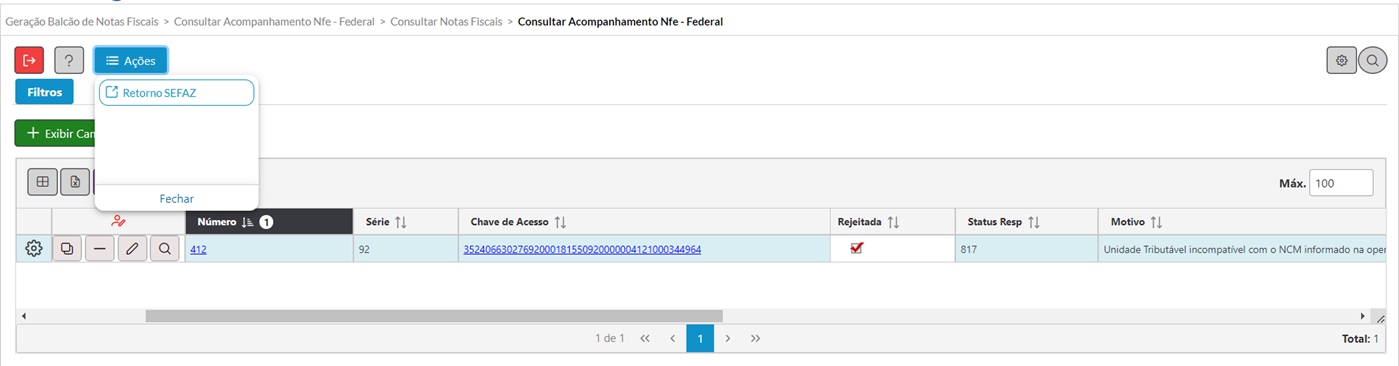Click the pencil edit icon in the row
The width and height of the screenshot is (1399, 366).
(x=132, y=249)
